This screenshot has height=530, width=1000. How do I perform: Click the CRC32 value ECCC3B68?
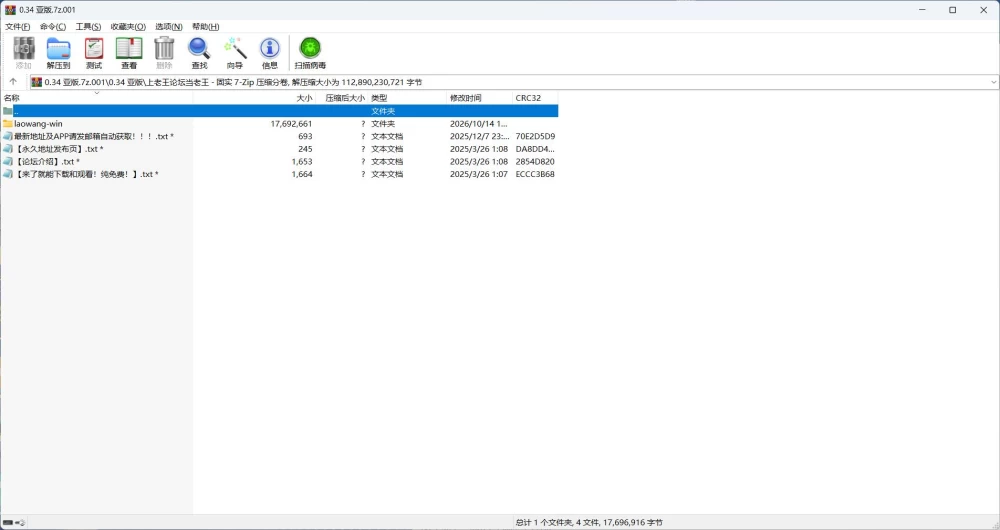click(x=535, y=174)
